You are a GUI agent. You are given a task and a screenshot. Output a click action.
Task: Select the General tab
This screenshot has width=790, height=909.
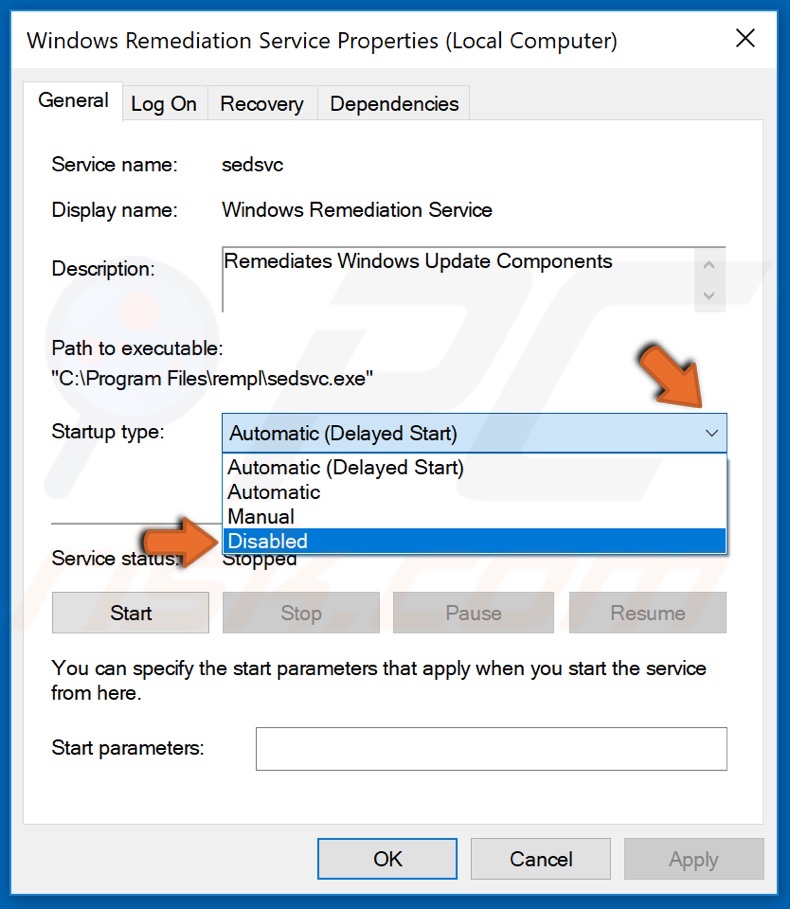tap(73, 100)
